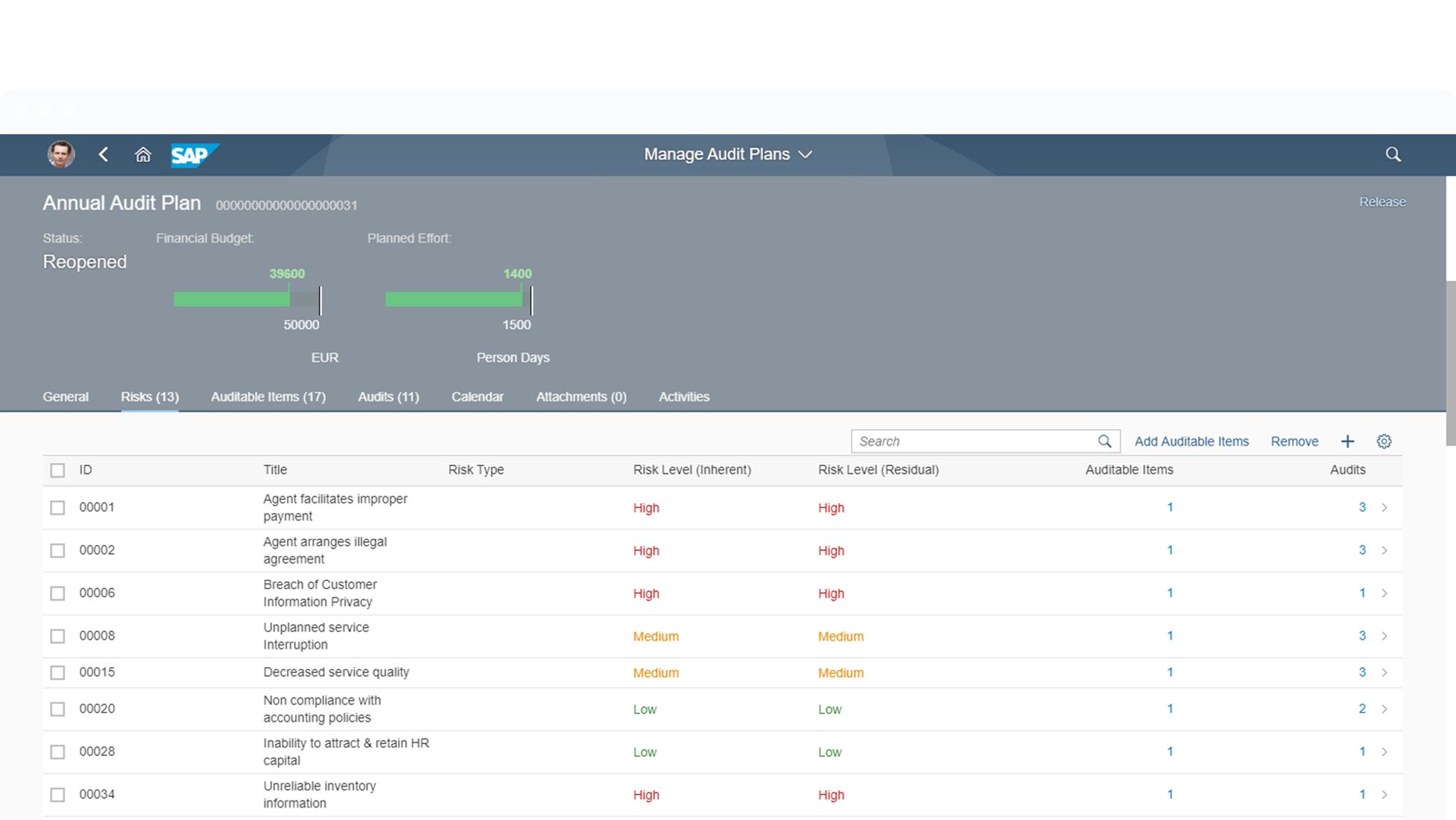
Task: Click the plus icon to add risk
Action: 1347,441
